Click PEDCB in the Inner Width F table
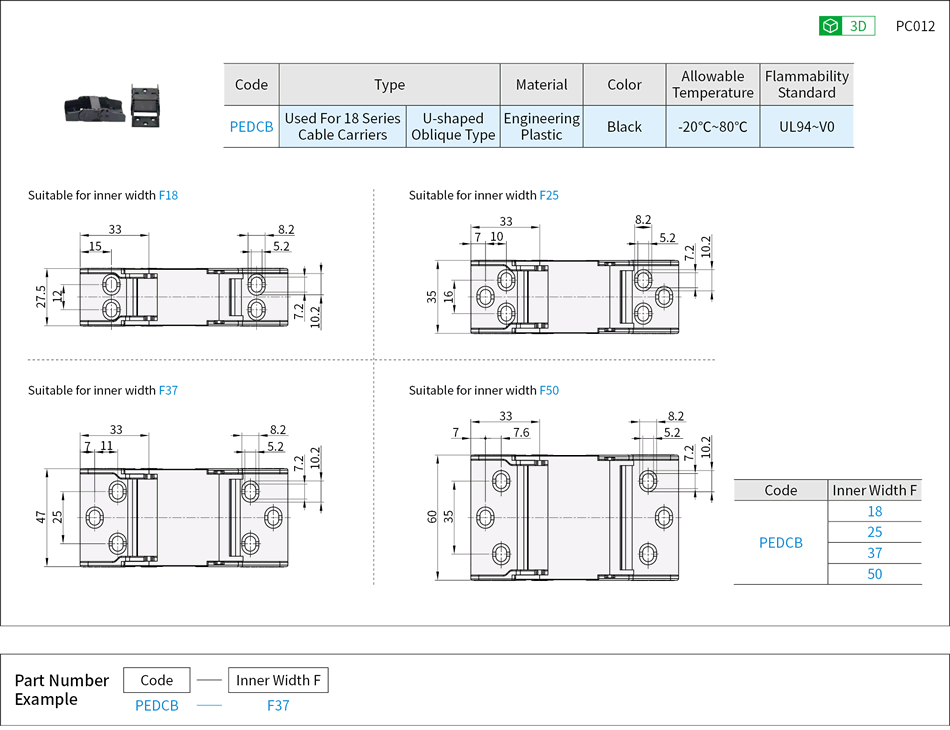Image resolution: width=950 pixels, height=730 pixels. click(780, 543)
